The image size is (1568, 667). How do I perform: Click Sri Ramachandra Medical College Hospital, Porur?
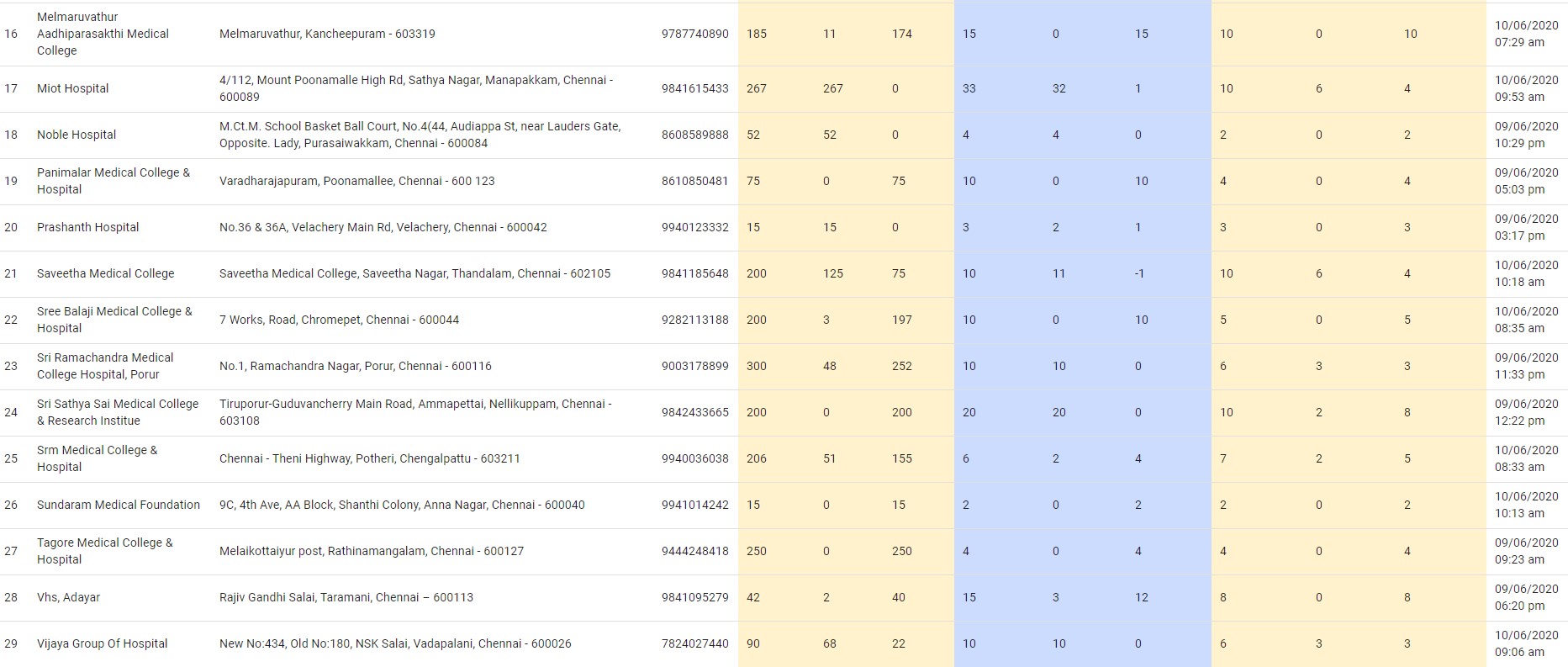pos(105,366)
